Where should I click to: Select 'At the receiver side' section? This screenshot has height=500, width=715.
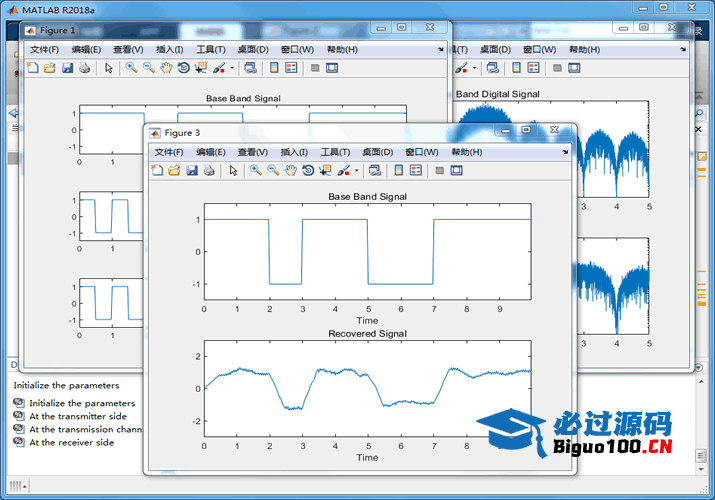click(71, 443)
